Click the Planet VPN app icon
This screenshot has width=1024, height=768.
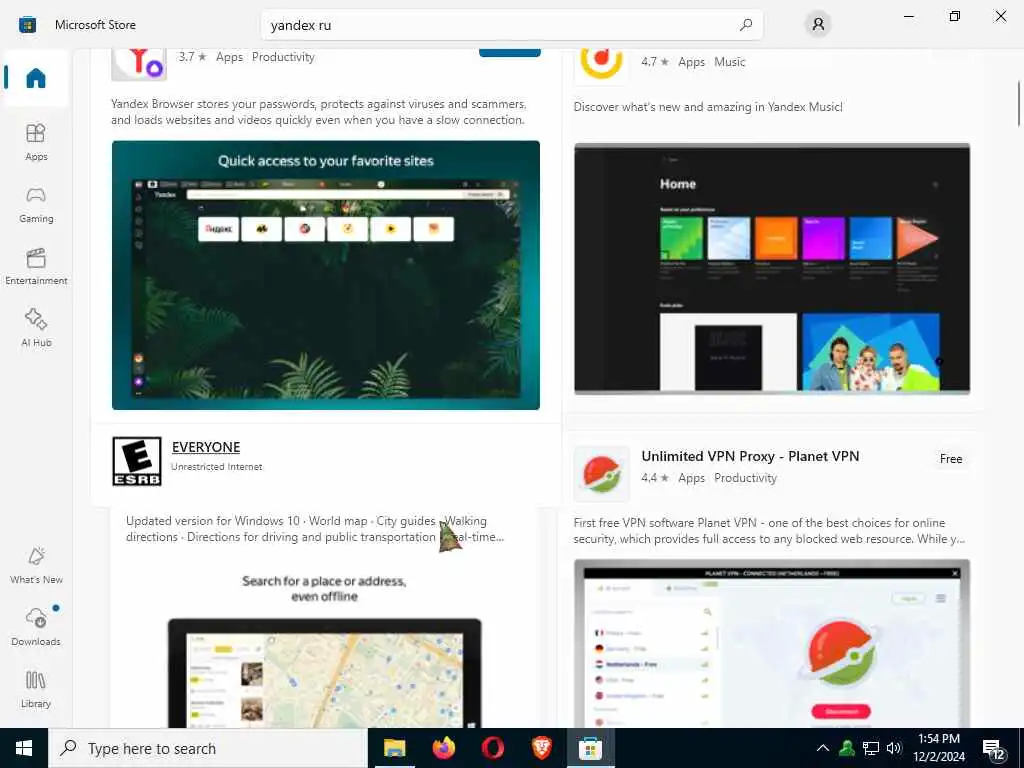pyautogui.click(x=601, y=473)
